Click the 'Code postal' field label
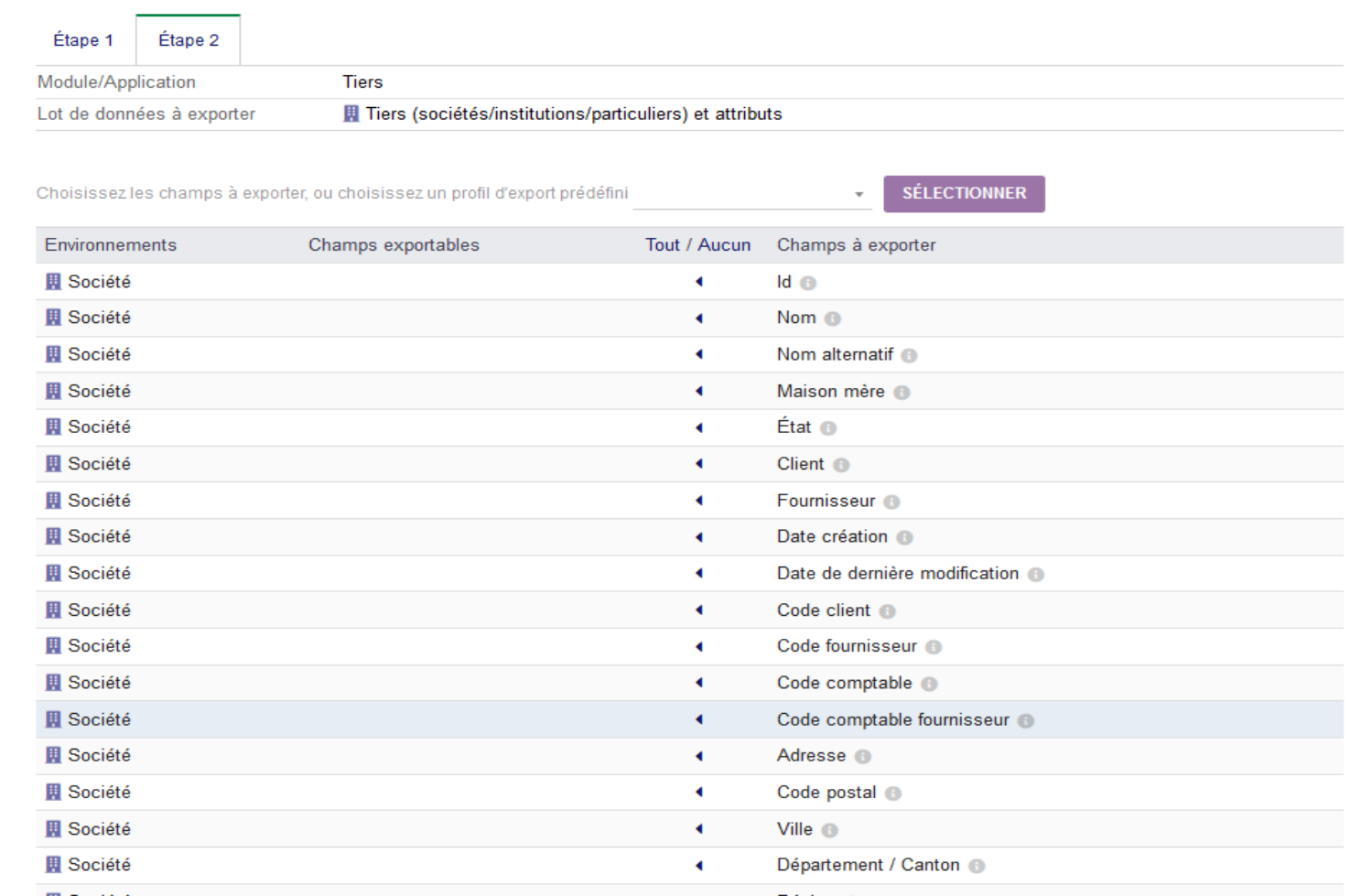This screenshot has height=896, width=1361. pyautogui.click(x=826, y=793)
